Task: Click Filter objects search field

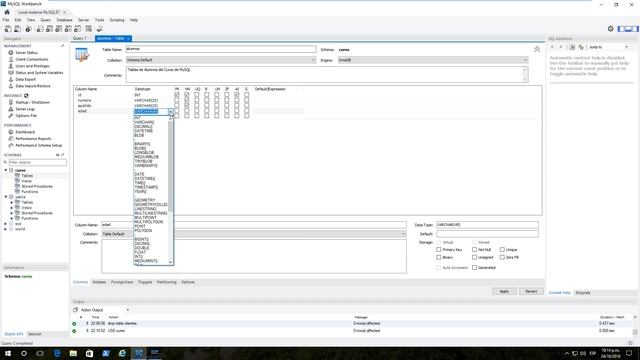Action: click(37, 162)
